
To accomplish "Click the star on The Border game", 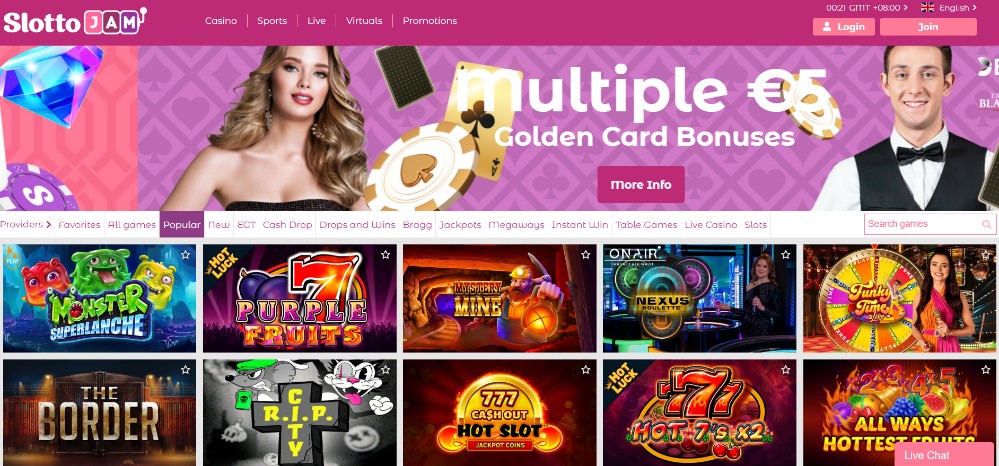I will 185,369.
